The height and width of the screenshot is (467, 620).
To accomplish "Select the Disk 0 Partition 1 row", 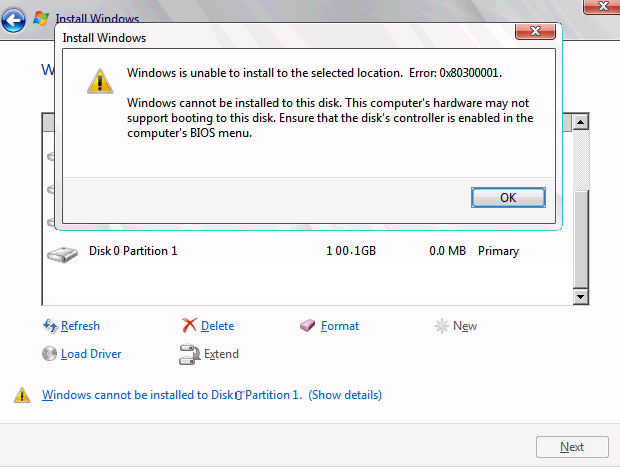I will pyautogui.click(x=300, y=251).
